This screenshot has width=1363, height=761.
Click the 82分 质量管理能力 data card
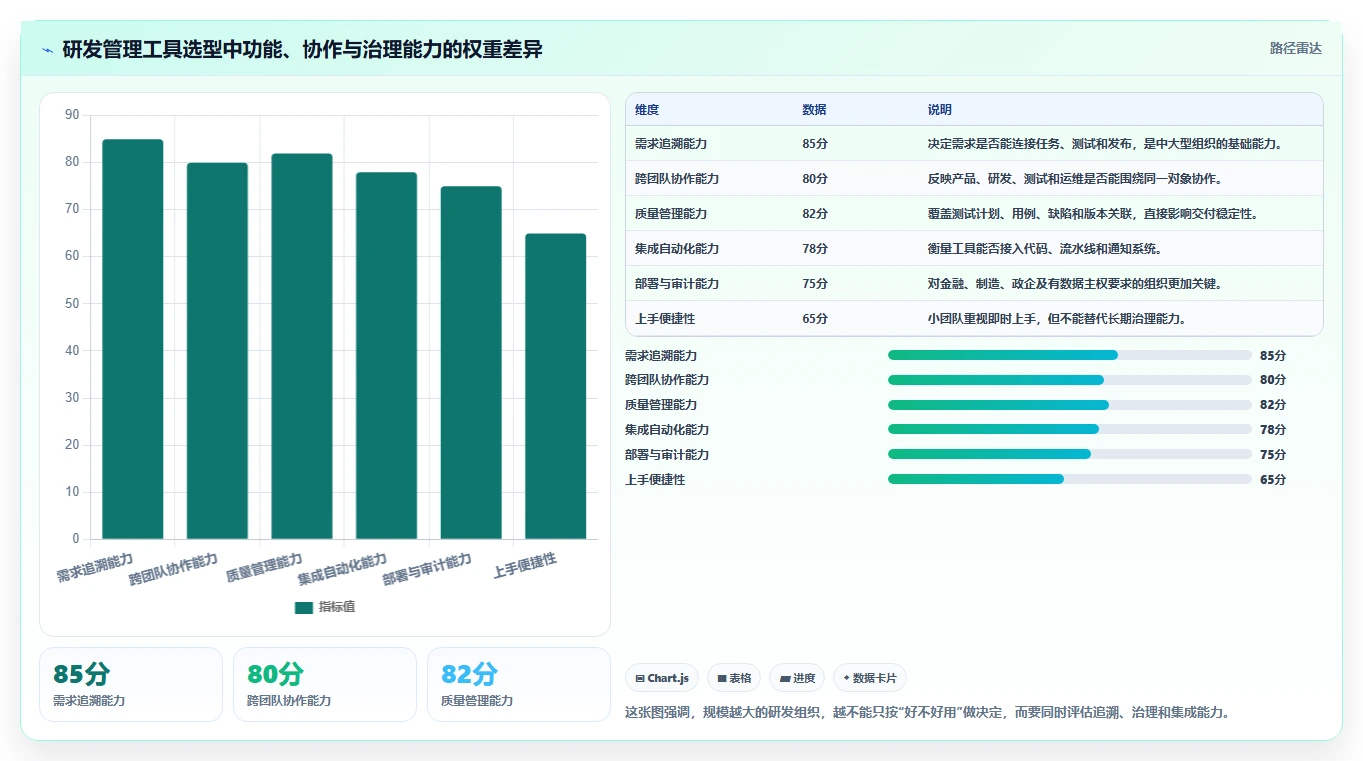point(519,684)
